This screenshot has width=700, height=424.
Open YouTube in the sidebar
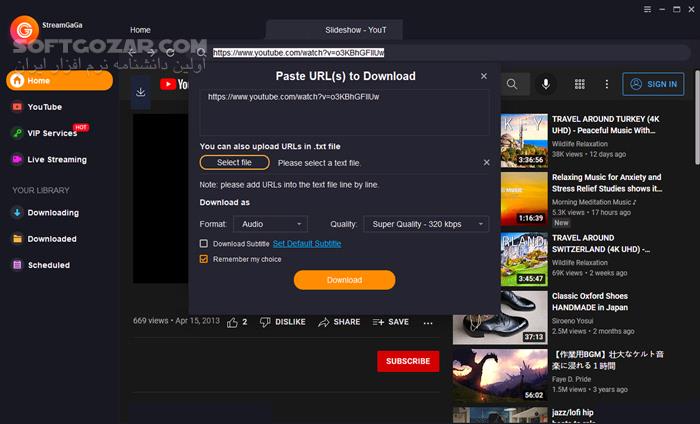tap(45, 107)
